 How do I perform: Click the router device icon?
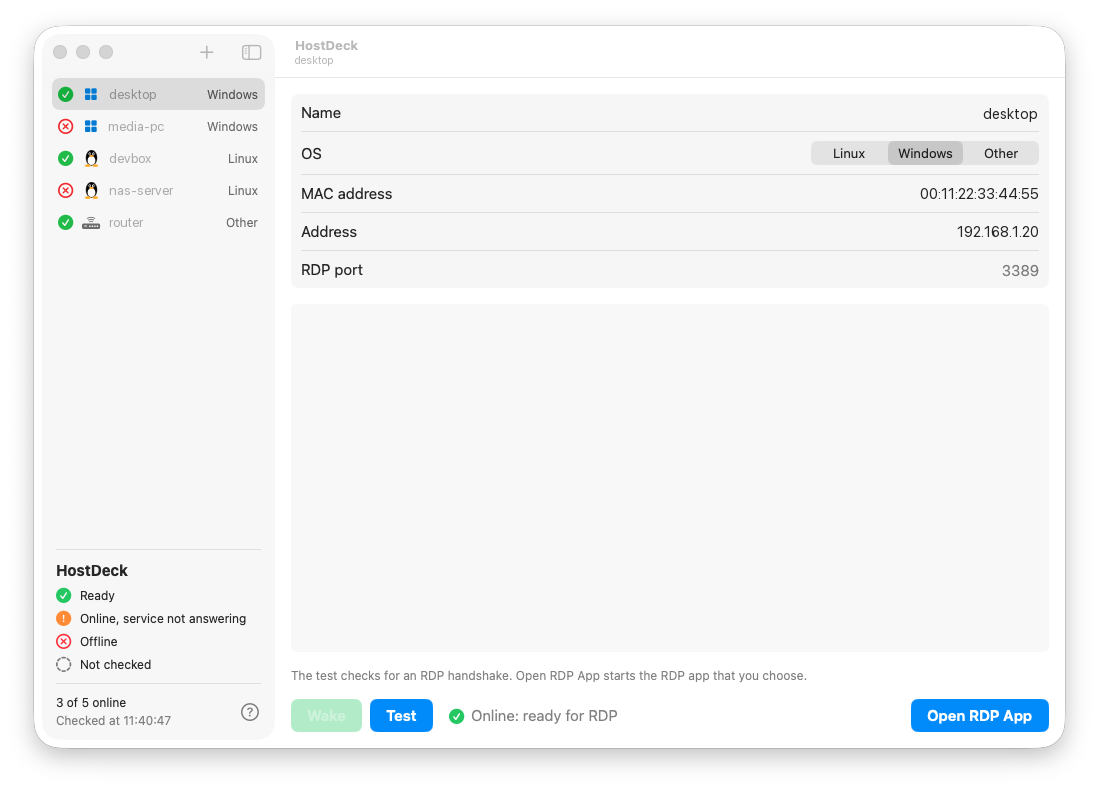(x=91, y=223)
